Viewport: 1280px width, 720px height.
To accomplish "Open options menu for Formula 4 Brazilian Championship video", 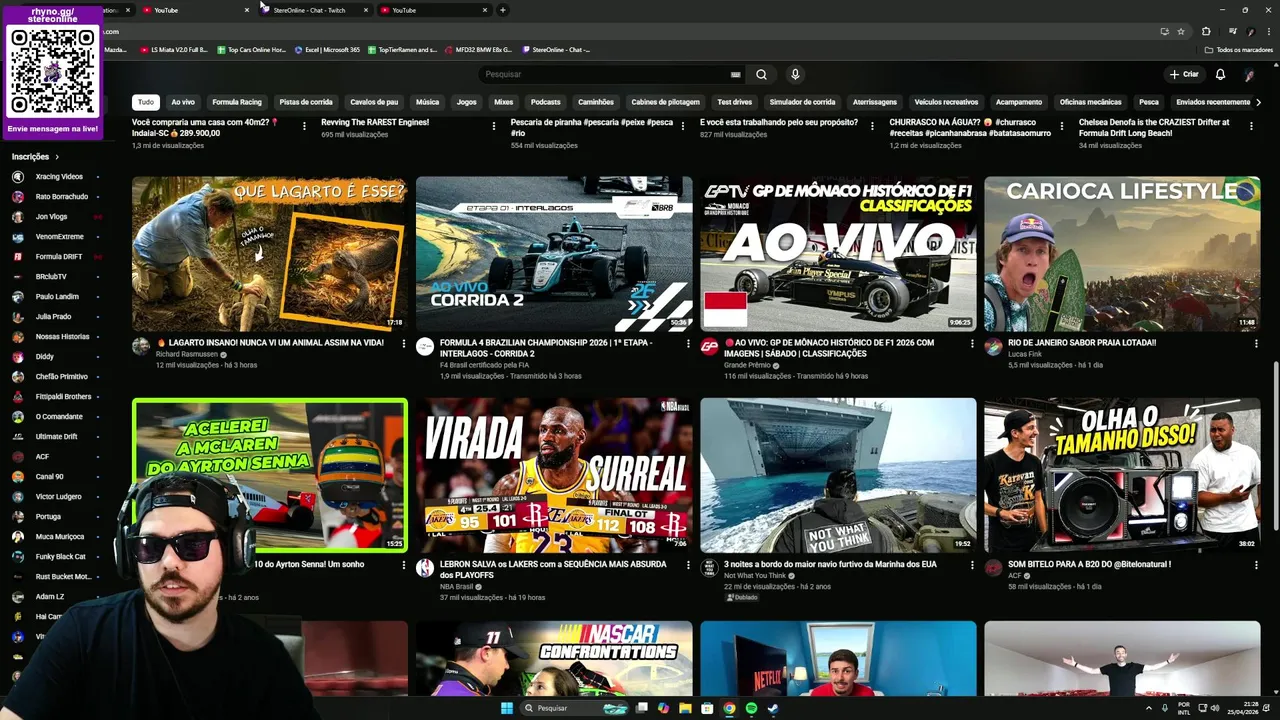I will pos(688,343).
